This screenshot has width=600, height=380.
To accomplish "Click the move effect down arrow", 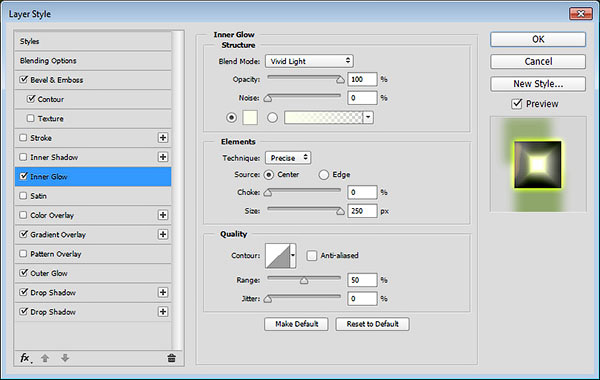I will (x=65, y=358).
